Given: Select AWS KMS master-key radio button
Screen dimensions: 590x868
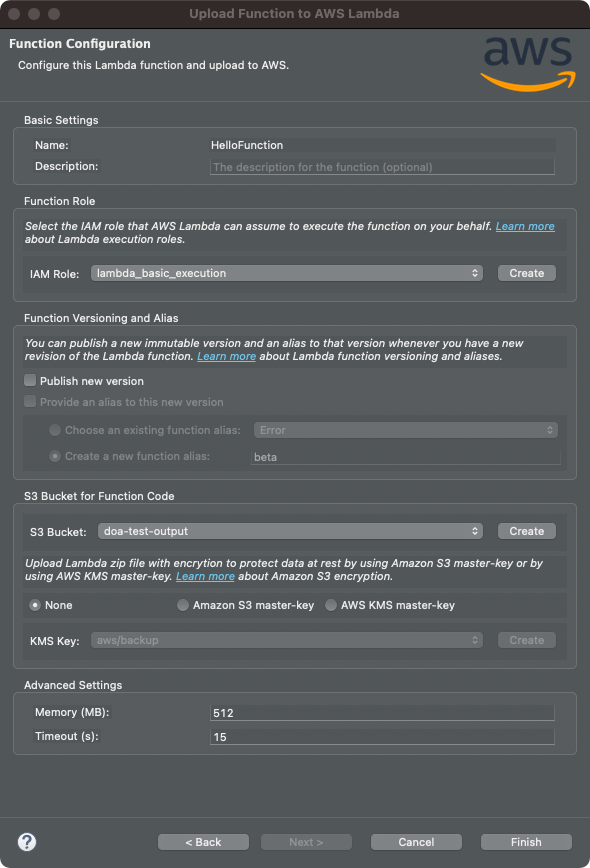Looking at the screenshot, I should (x=331, y=605).
